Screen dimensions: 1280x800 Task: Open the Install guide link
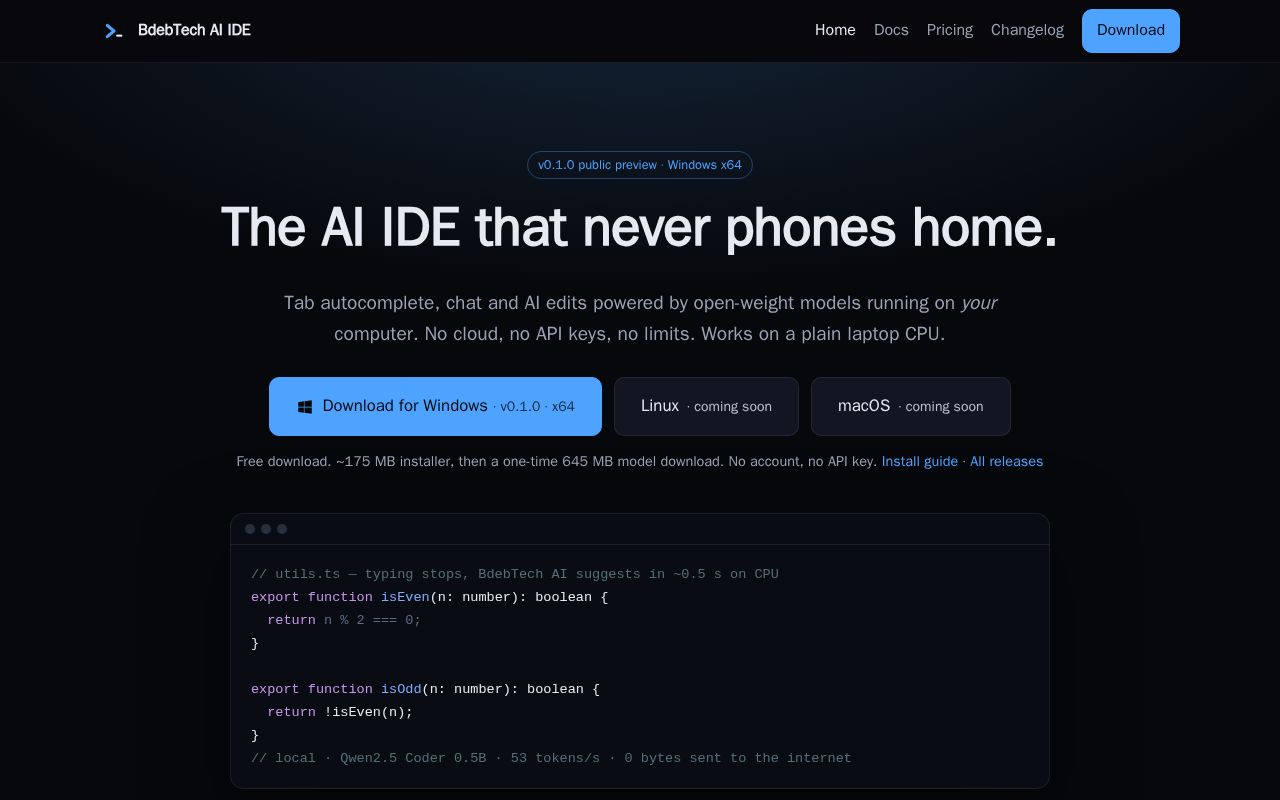pos(920,461)
